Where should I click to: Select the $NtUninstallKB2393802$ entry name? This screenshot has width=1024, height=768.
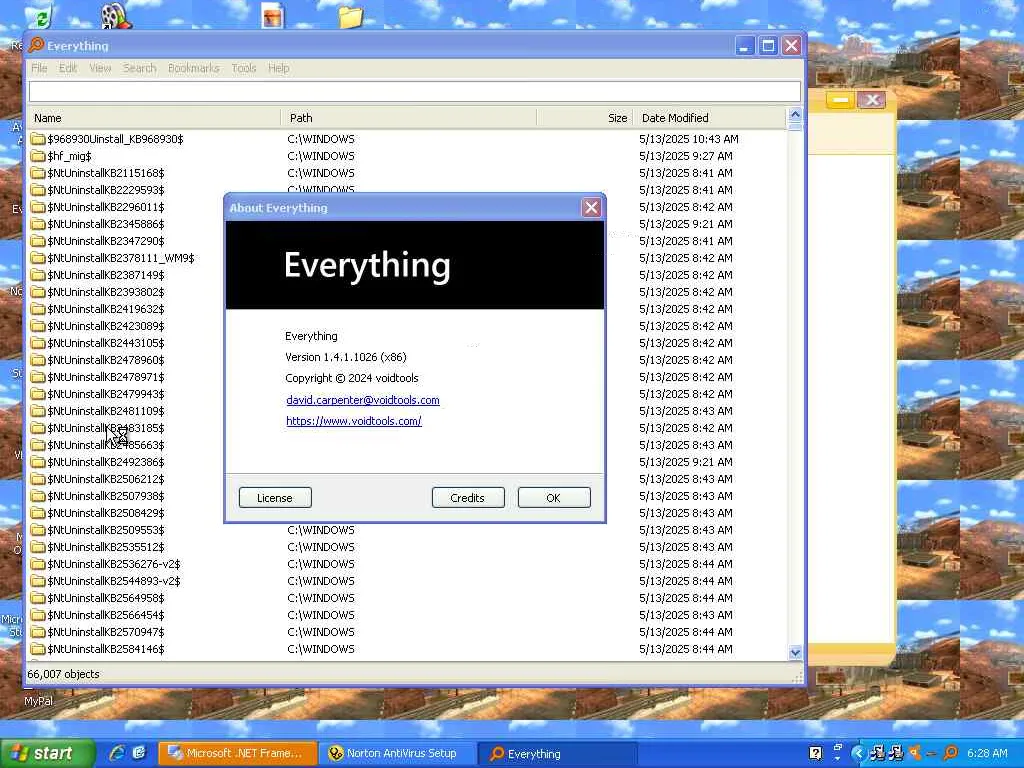106,292
